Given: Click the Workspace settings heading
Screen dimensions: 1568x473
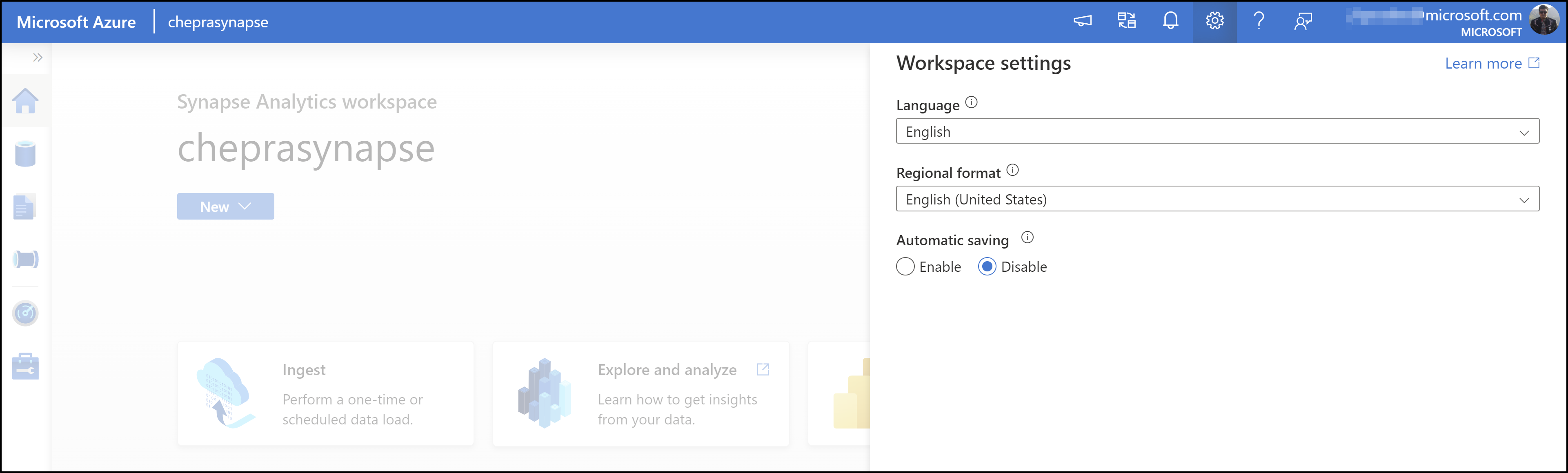Looking at the screenshot, I should (x=984, y=63).
